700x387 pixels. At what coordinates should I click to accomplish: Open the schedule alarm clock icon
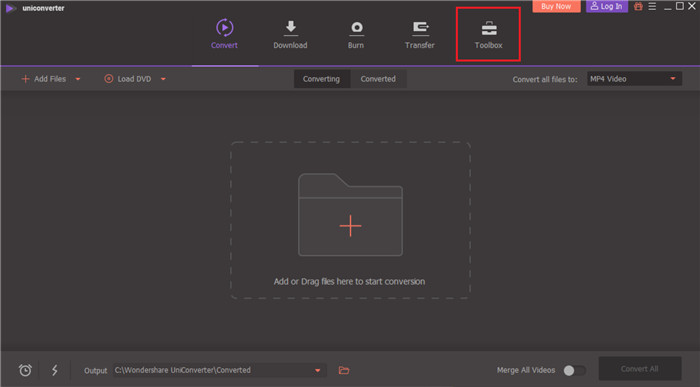25,370
